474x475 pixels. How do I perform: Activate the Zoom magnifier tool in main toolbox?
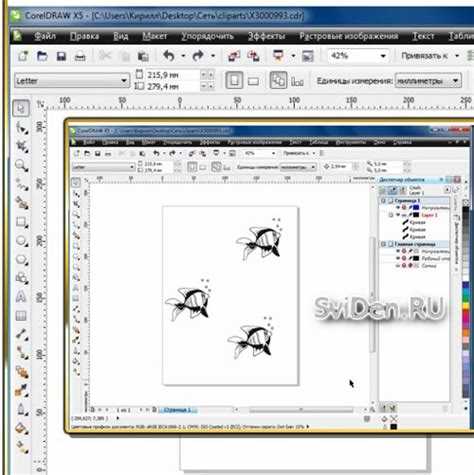(22, 165)
